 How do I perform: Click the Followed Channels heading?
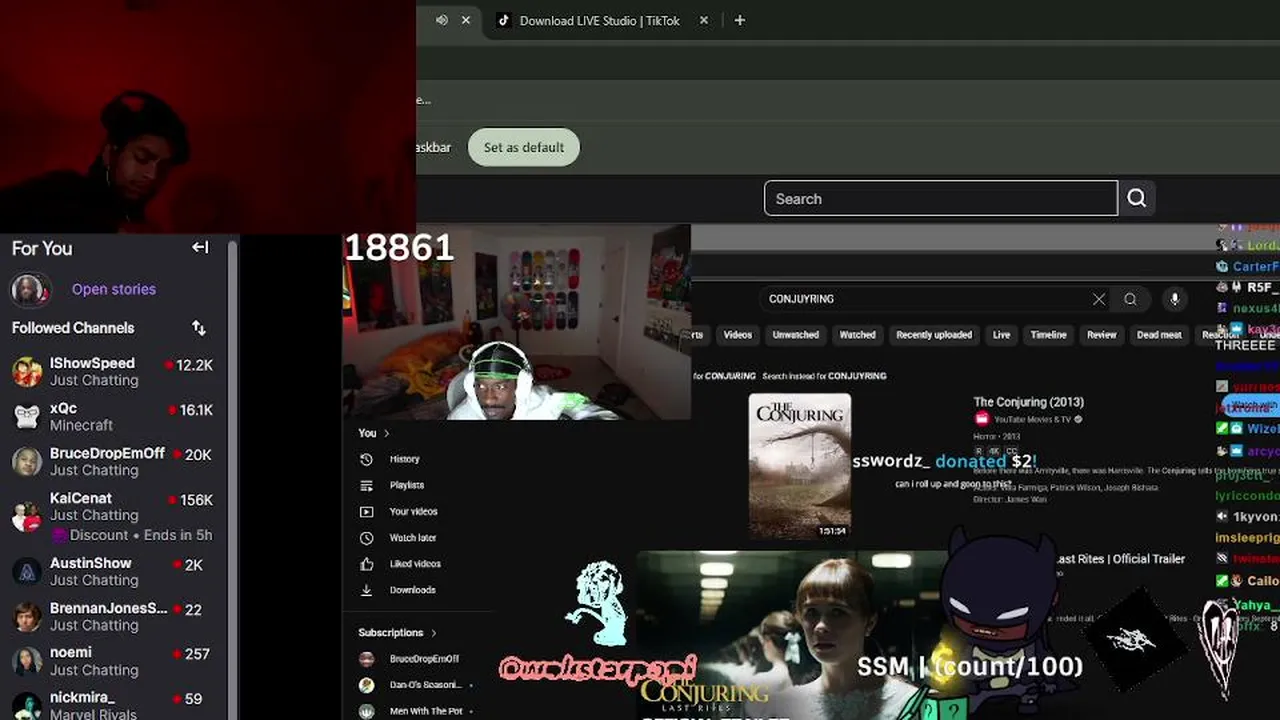(x=73, y=328)
